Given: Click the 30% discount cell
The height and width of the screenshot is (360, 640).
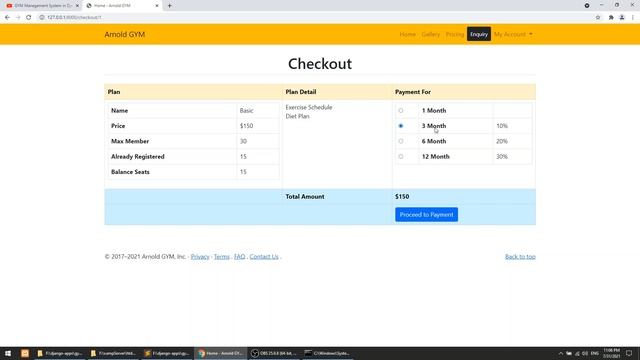Looking at the screenshot, I should 512,156.
